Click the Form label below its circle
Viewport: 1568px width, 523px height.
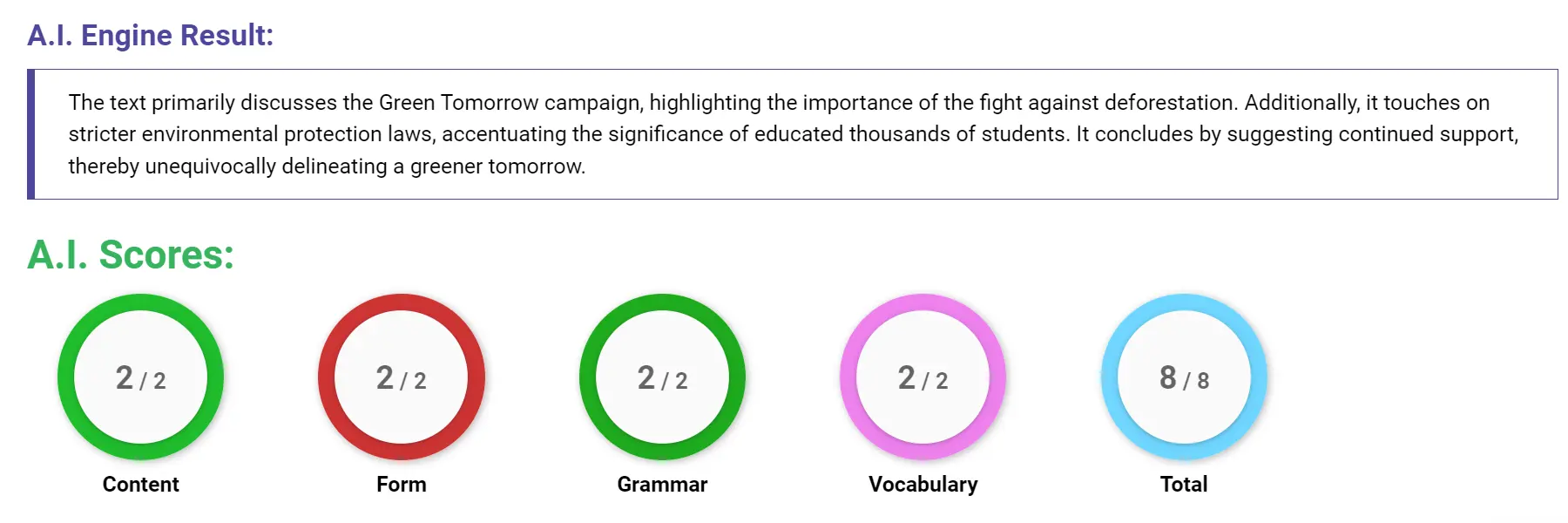coord(402,484)
